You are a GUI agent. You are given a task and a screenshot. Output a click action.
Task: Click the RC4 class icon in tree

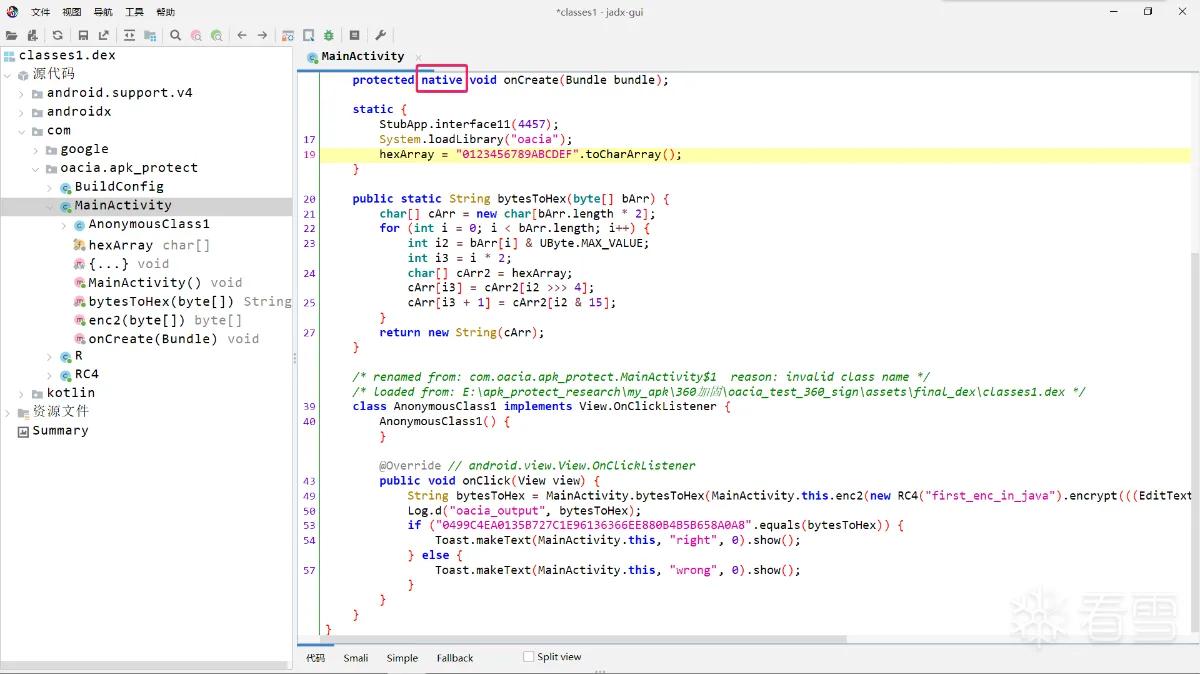coord(66,375)
